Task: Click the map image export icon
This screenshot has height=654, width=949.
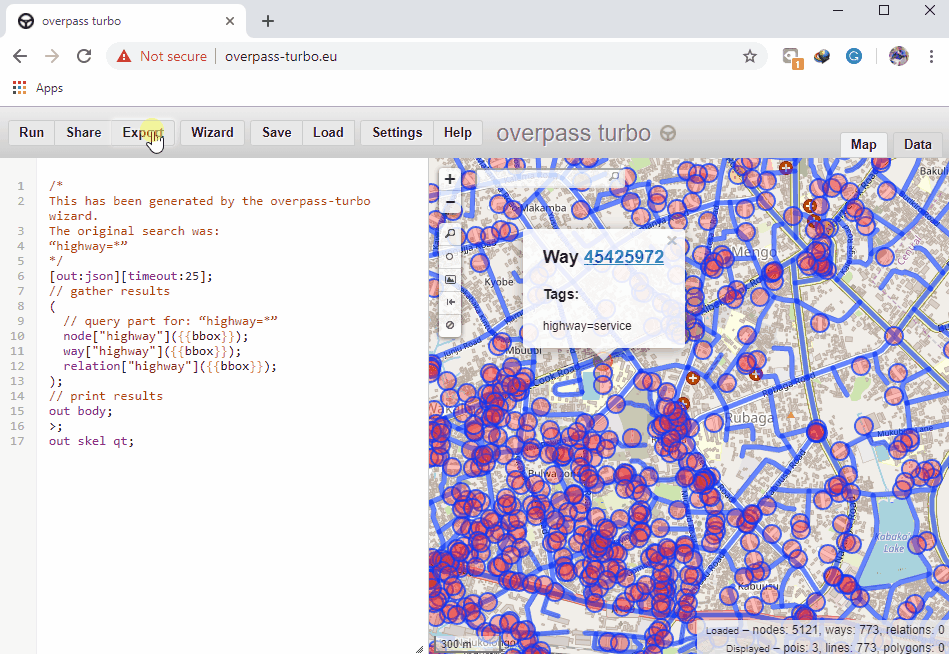Action: (x=450, y=280)
